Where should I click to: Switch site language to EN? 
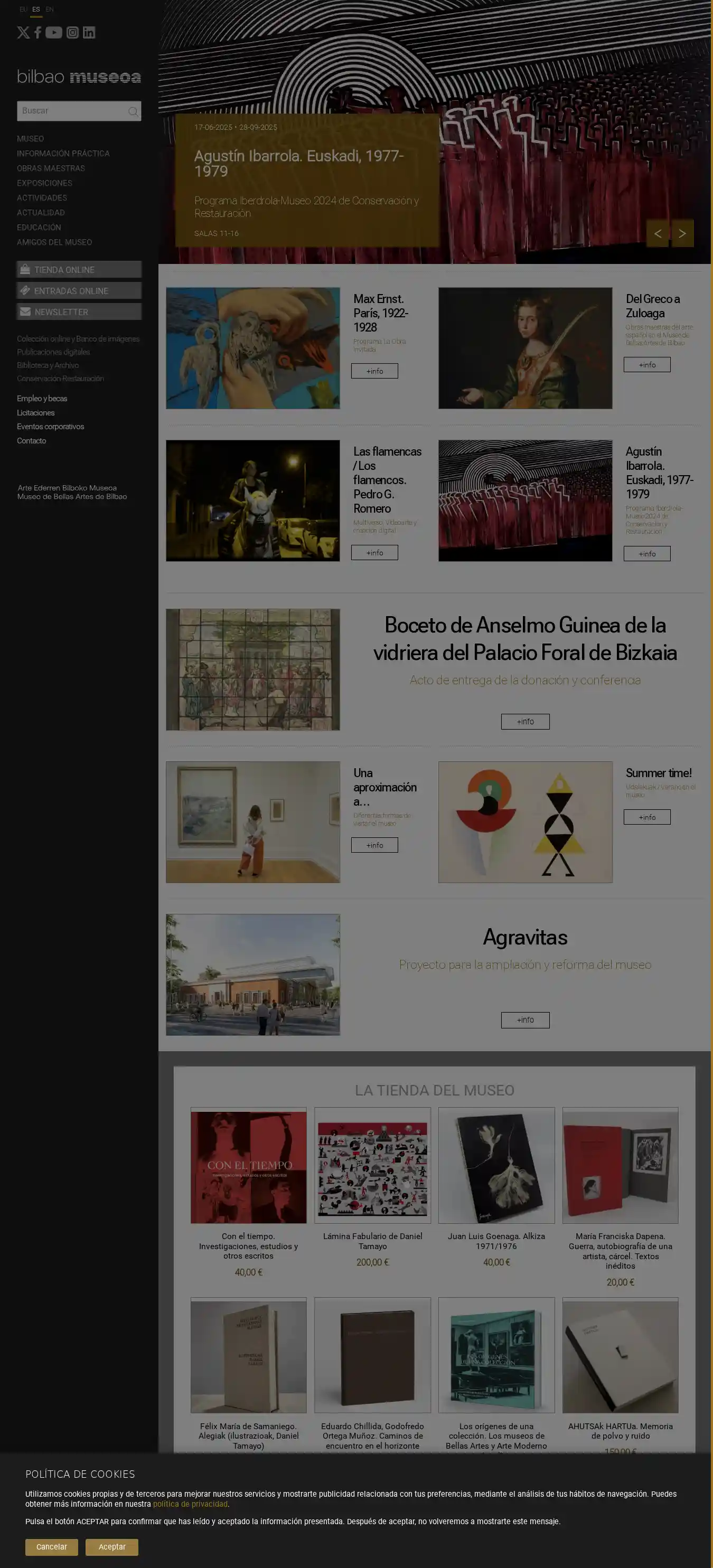coord(50,10)
